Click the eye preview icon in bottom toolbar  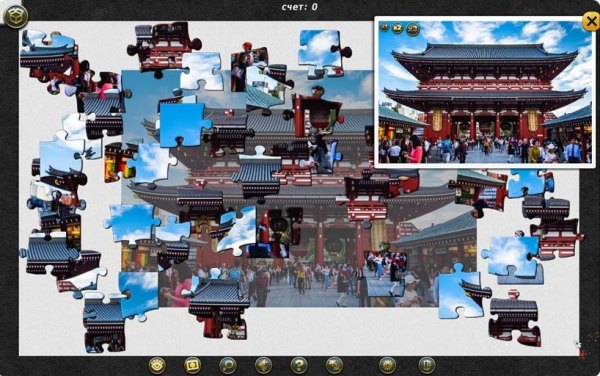[157, 365]
